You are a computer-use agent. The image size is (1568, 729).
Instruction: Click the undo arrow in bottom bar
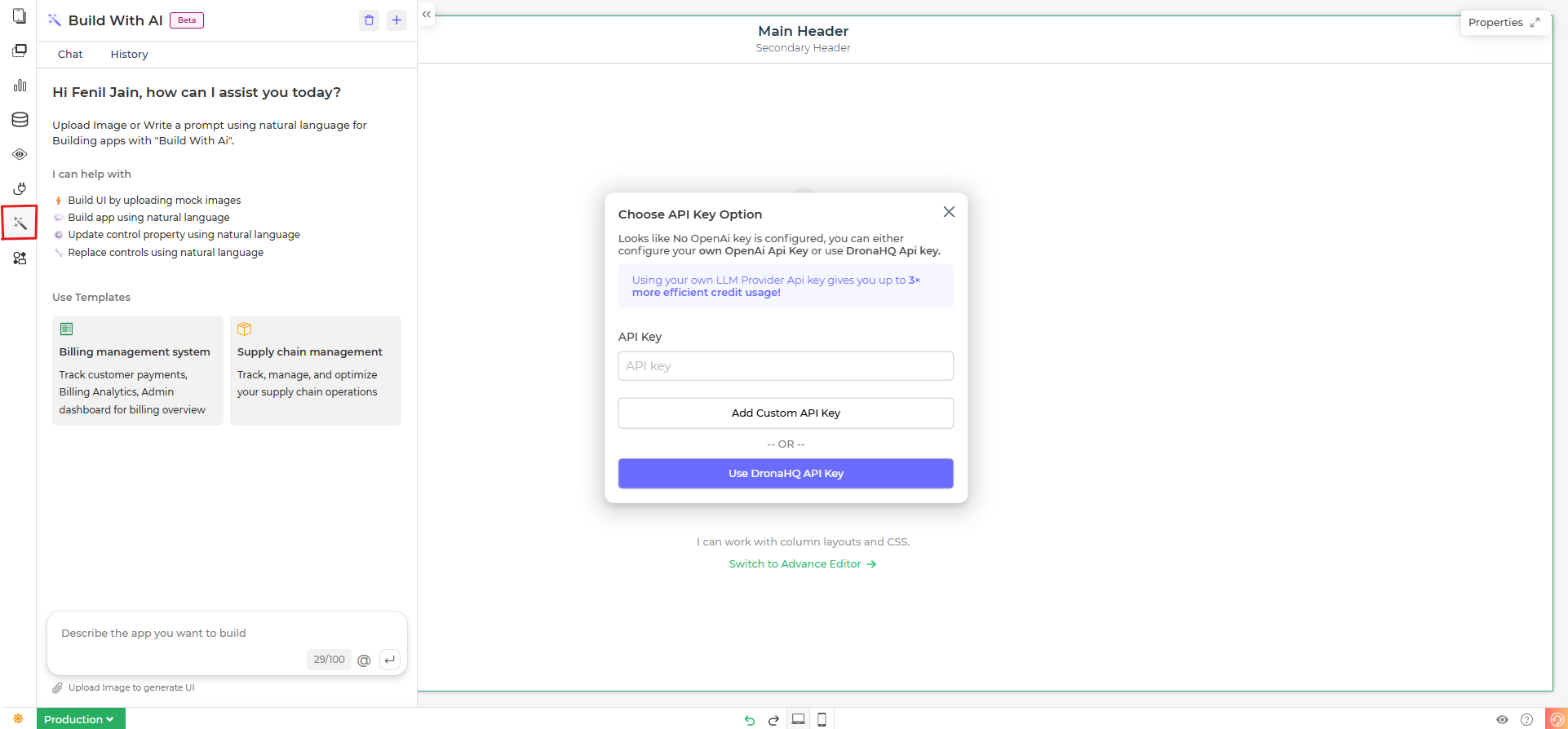[749, 719]
